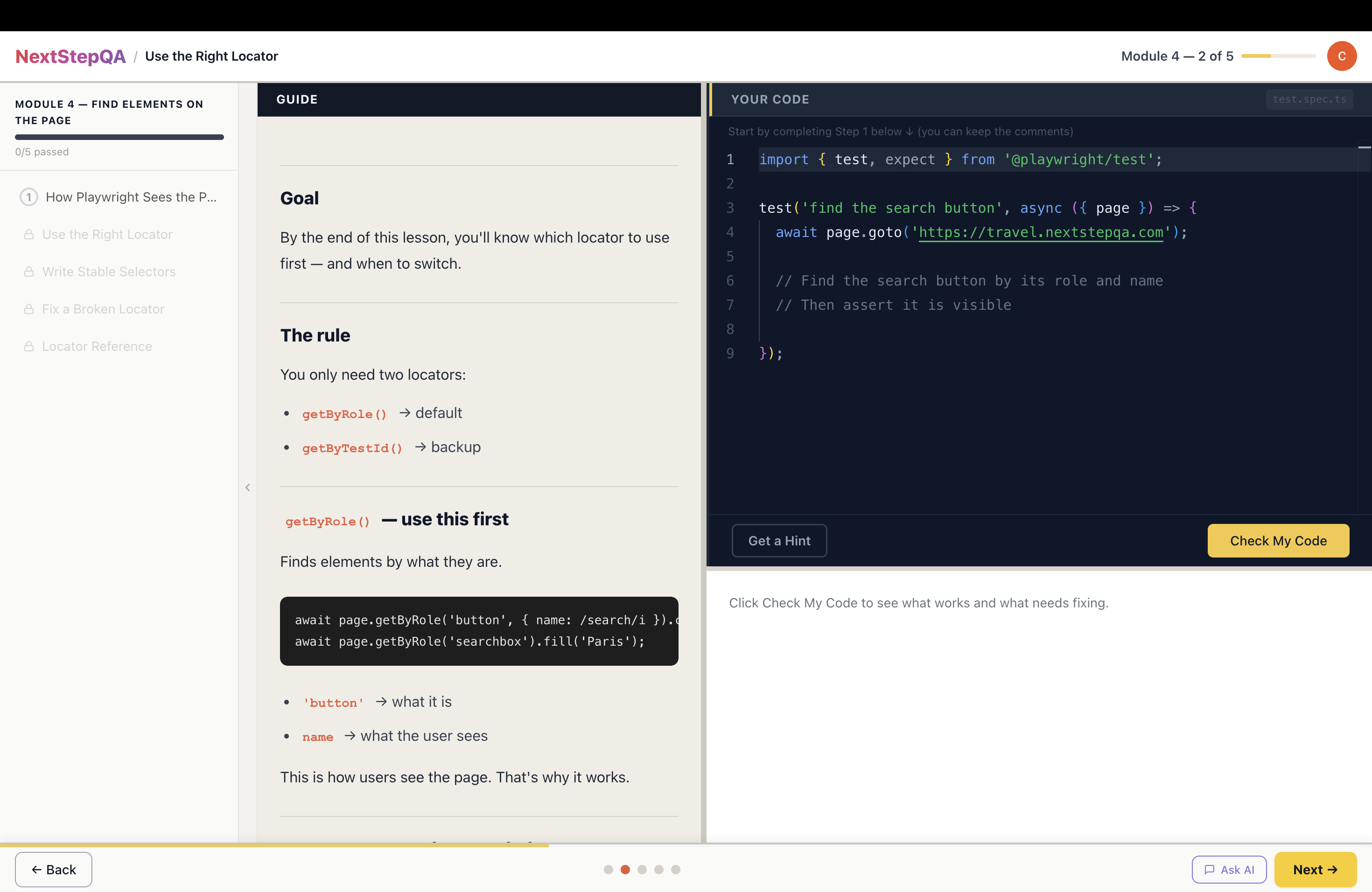Click the Get a Hint button
The width and height of the screenshot is (1372, 892).
[779, 541]
